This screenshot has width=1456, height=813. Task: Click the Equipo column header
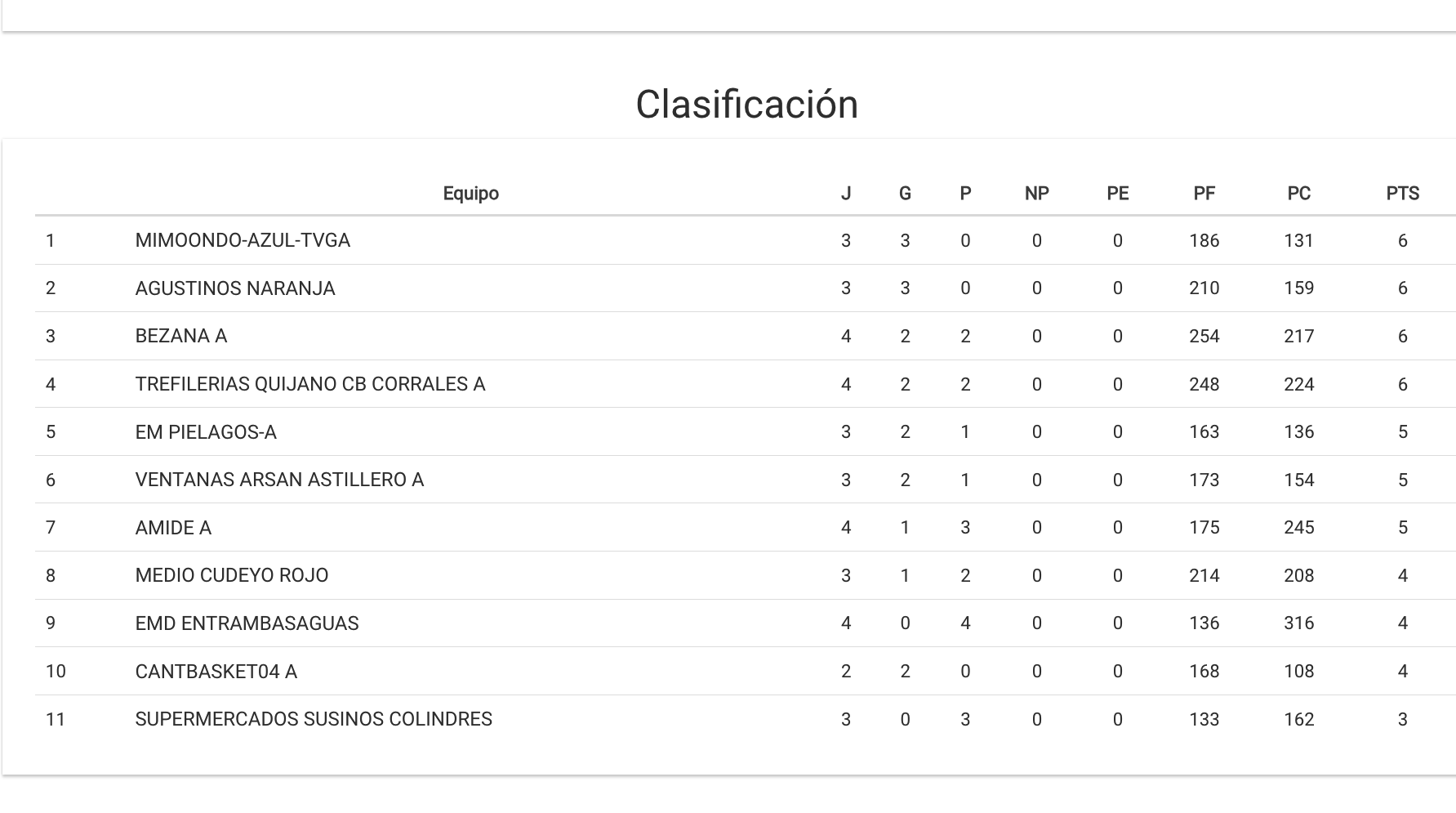pyautogui.click(x=470, y=194)
